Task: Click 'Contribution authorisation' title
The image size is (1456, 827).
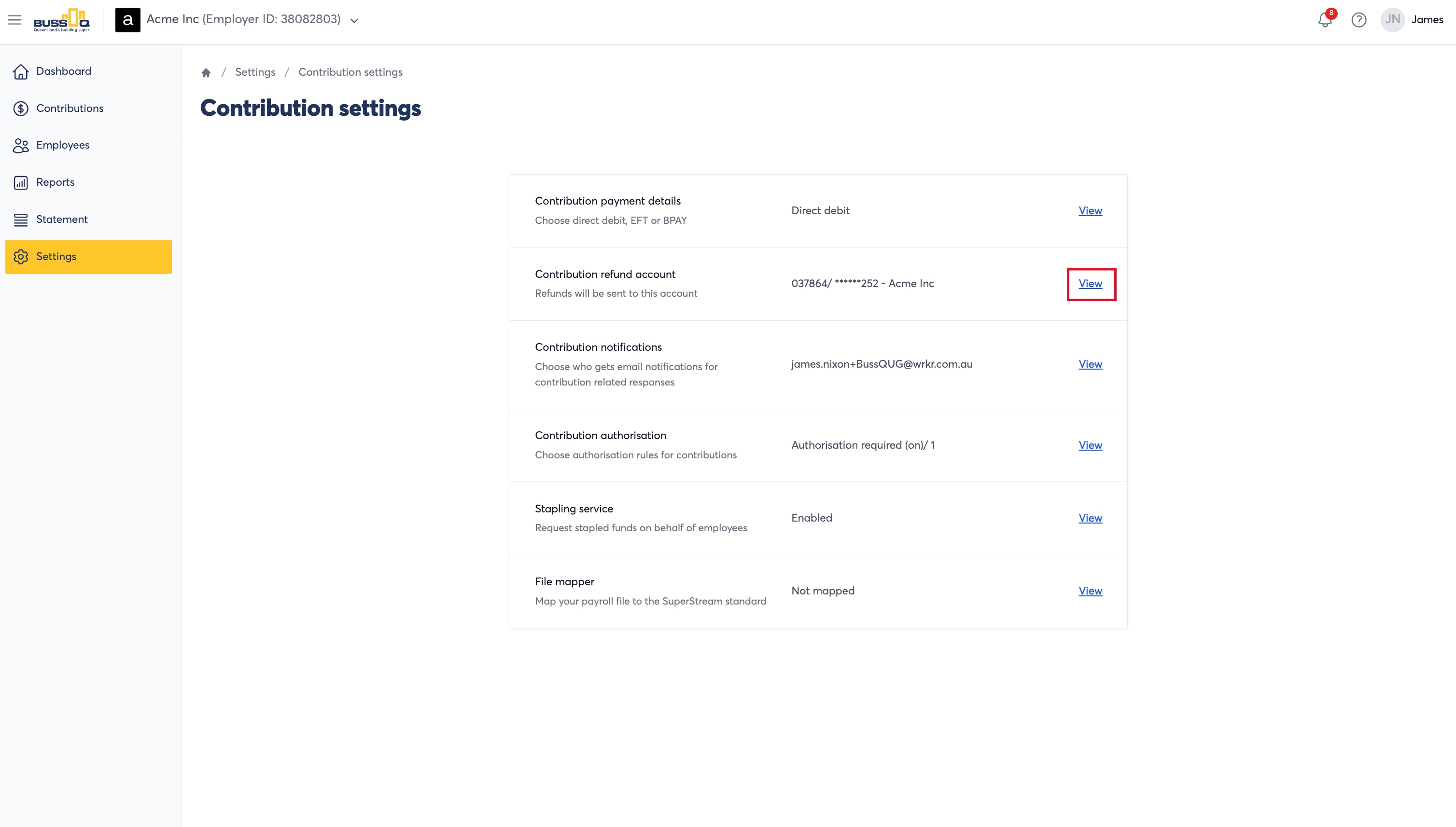Action: tap(600, 436)
